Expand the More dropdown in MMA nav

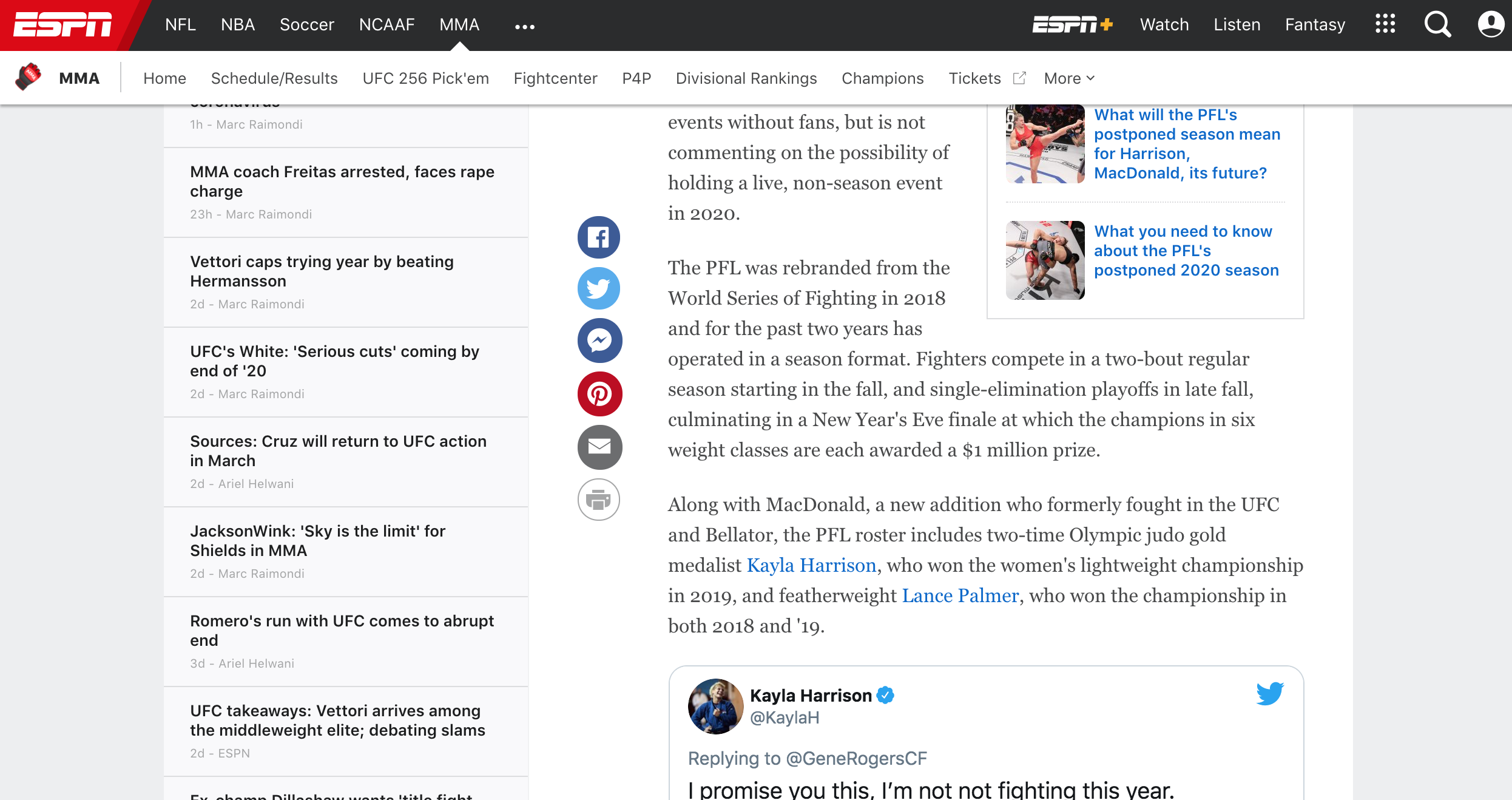coord(1069,78)
